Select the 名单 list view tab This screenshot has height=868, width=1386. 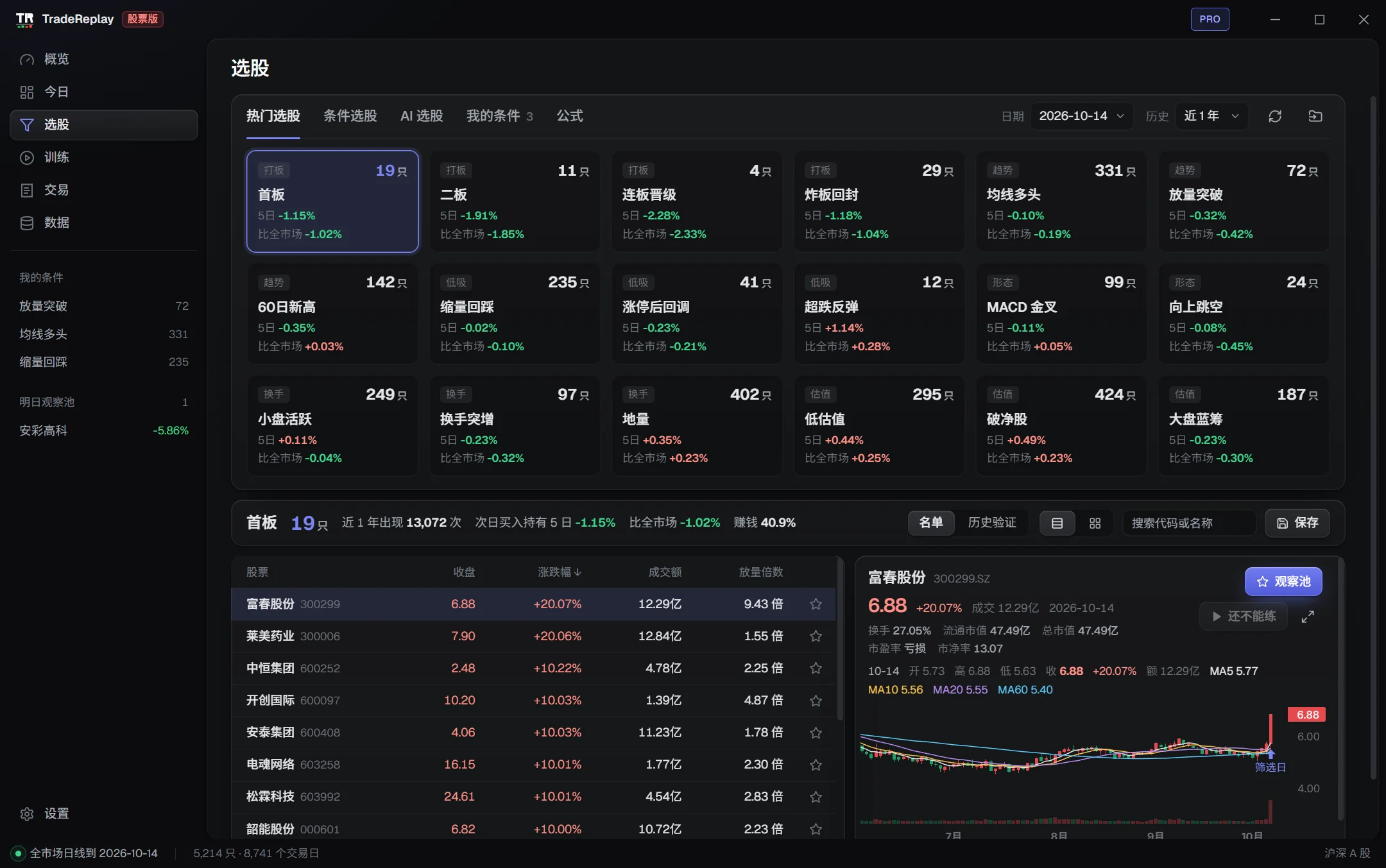click(x=931, y=523)
